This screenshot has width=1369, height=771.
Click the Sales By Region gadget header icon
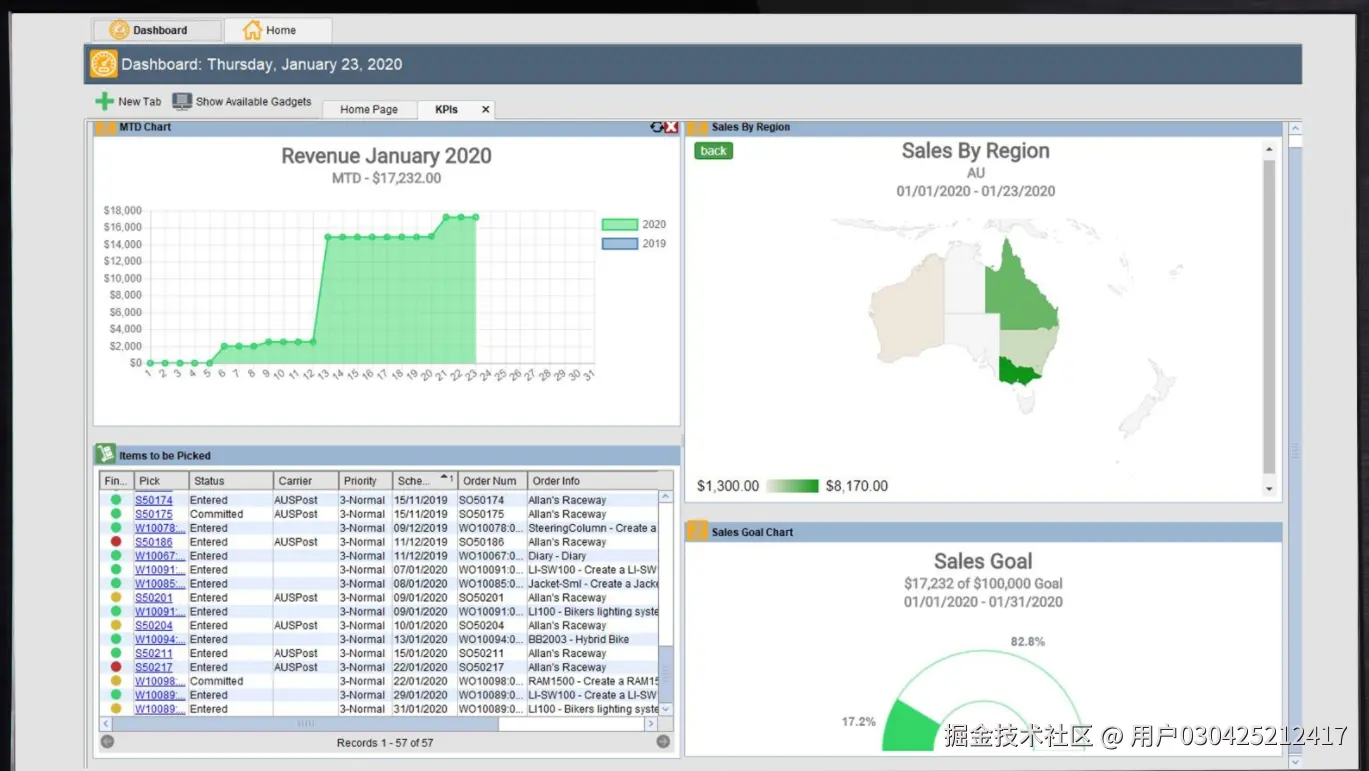pos(697,127)
